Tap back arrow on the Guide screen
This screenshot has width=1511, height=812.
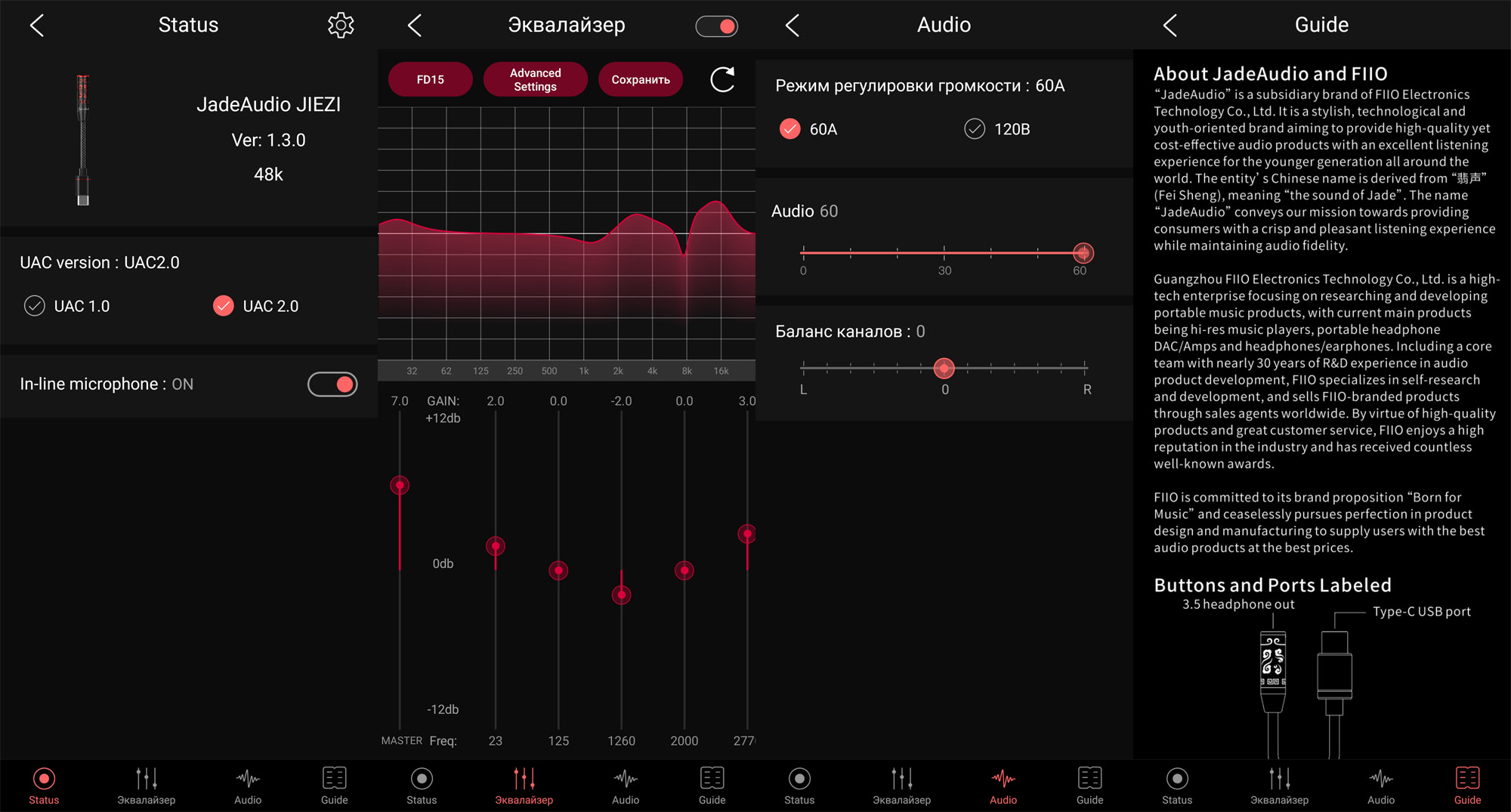pos(1170,25)
